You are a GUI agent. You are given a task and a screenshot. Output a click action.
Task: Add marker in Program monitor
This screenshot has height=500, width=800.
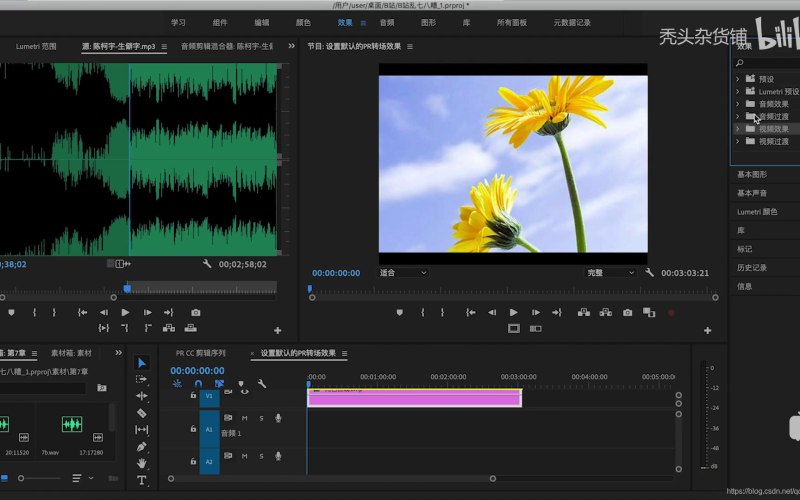tap(399, 312)
